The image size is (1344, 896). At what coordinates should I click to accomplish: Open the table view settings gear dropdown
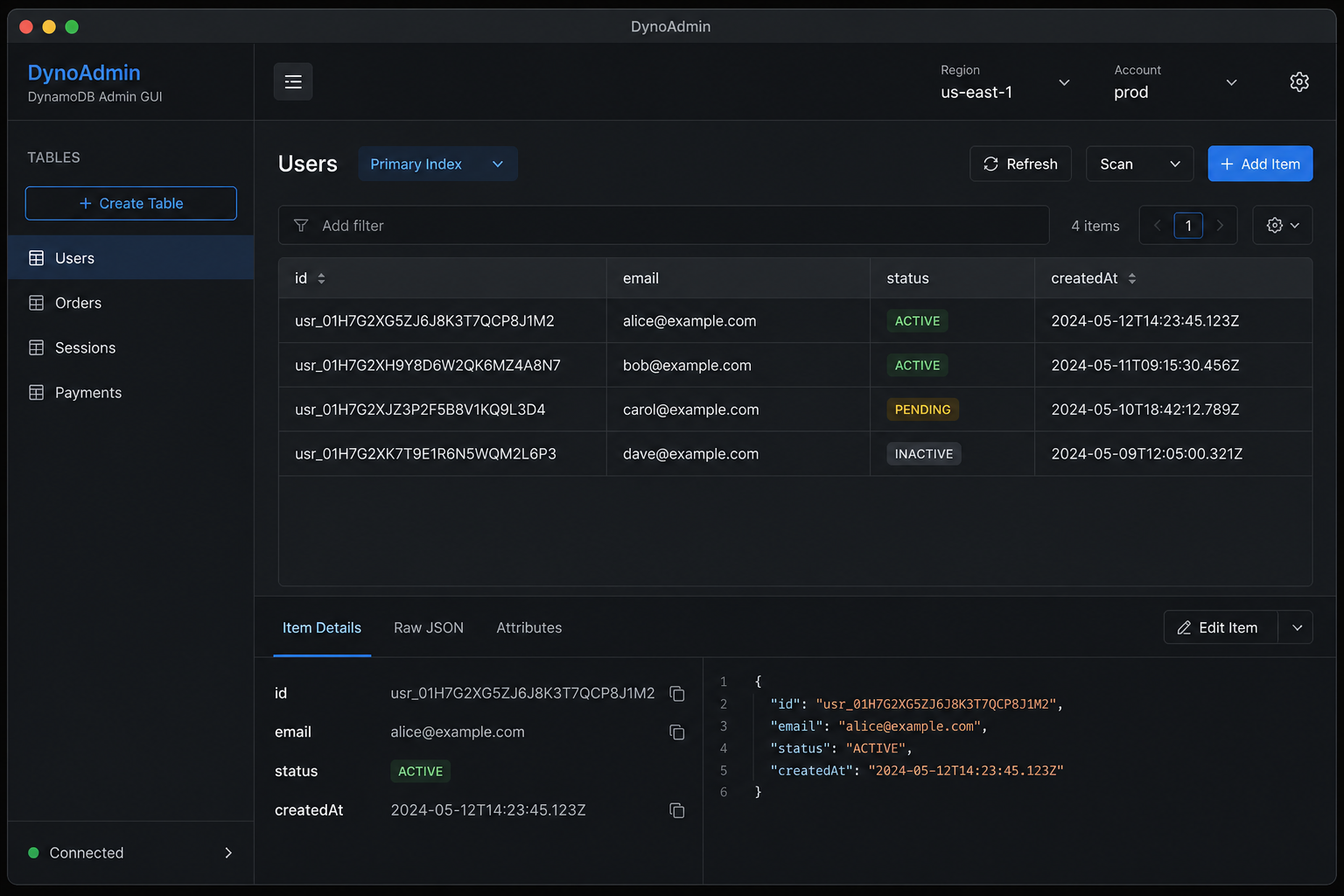click(1283, 226)
